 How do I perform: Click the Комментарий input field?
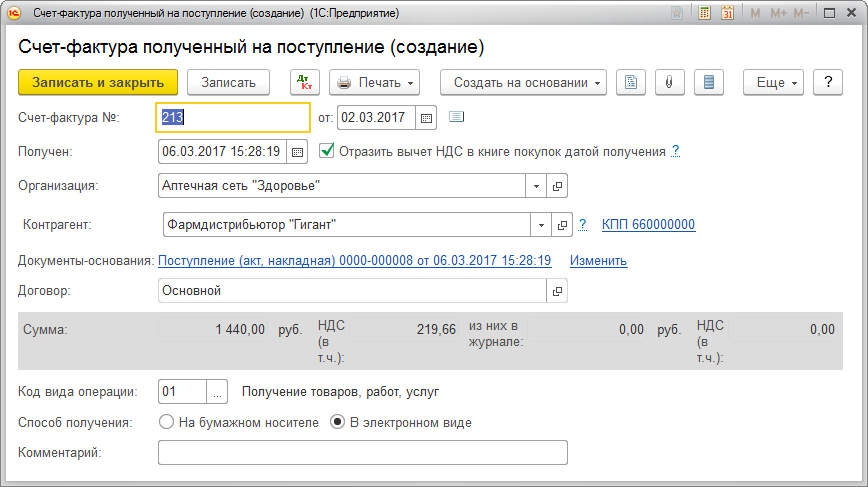(363, 453)
